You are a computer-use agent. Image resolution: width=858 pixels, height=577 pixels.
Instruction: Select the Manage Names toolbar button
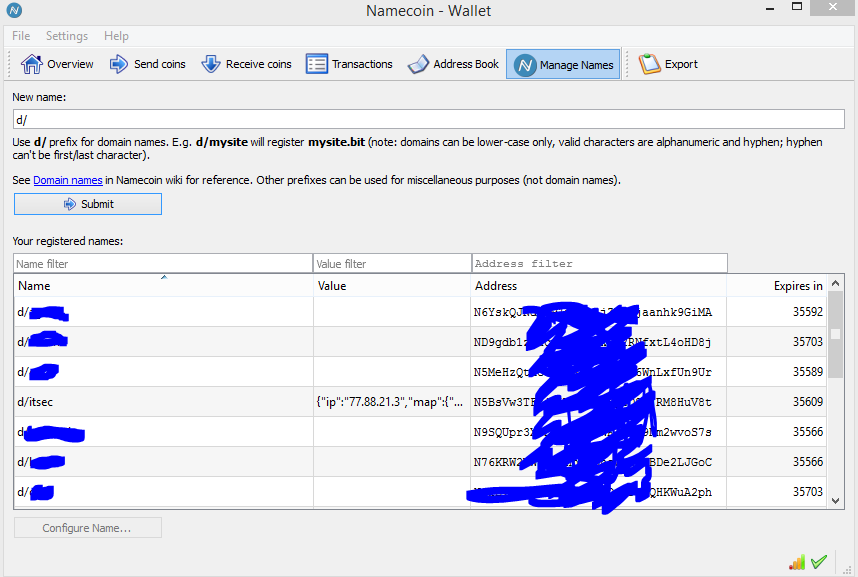coord(563,65)
